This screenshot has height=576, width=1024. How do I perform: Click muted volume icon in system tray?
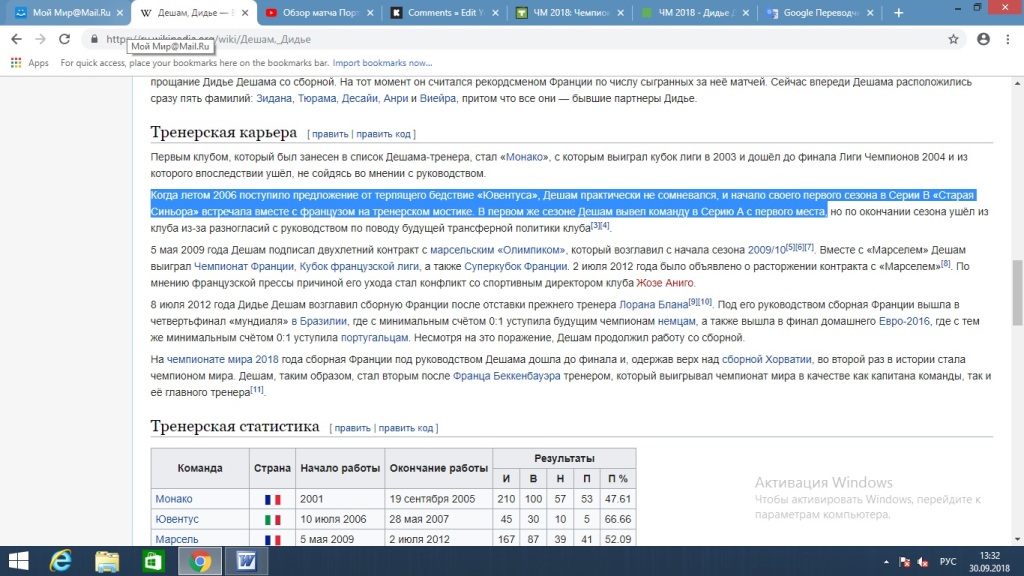coord(923,562)
